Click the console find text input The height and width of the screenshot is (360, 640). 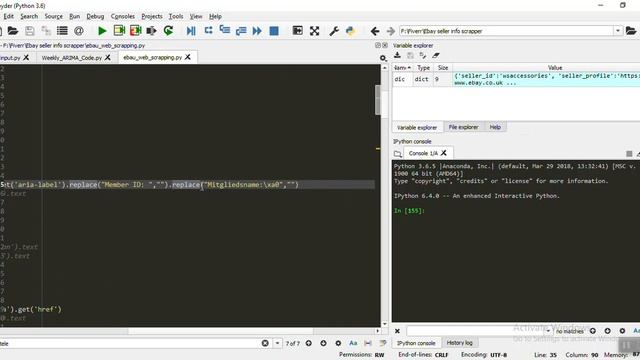[x=476, y=331]
